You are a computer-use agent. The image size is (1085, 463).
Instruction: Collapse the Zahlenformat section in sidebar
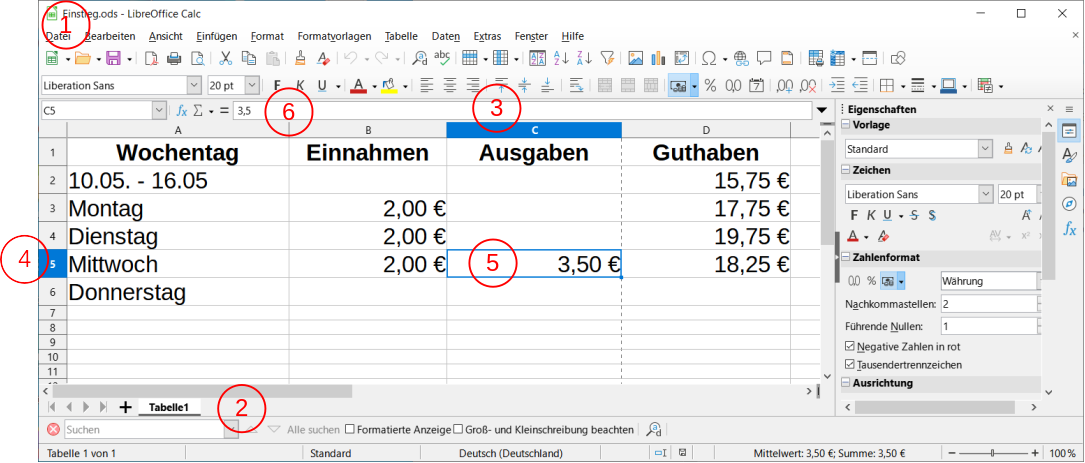(x=845, y=258)
